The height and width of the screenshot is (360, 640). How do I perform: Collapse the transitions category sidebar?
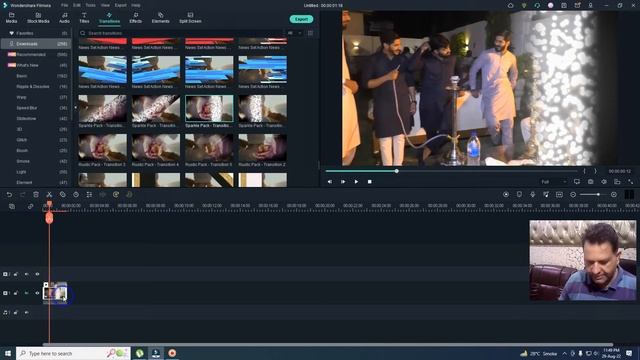(x=75, y=107)
